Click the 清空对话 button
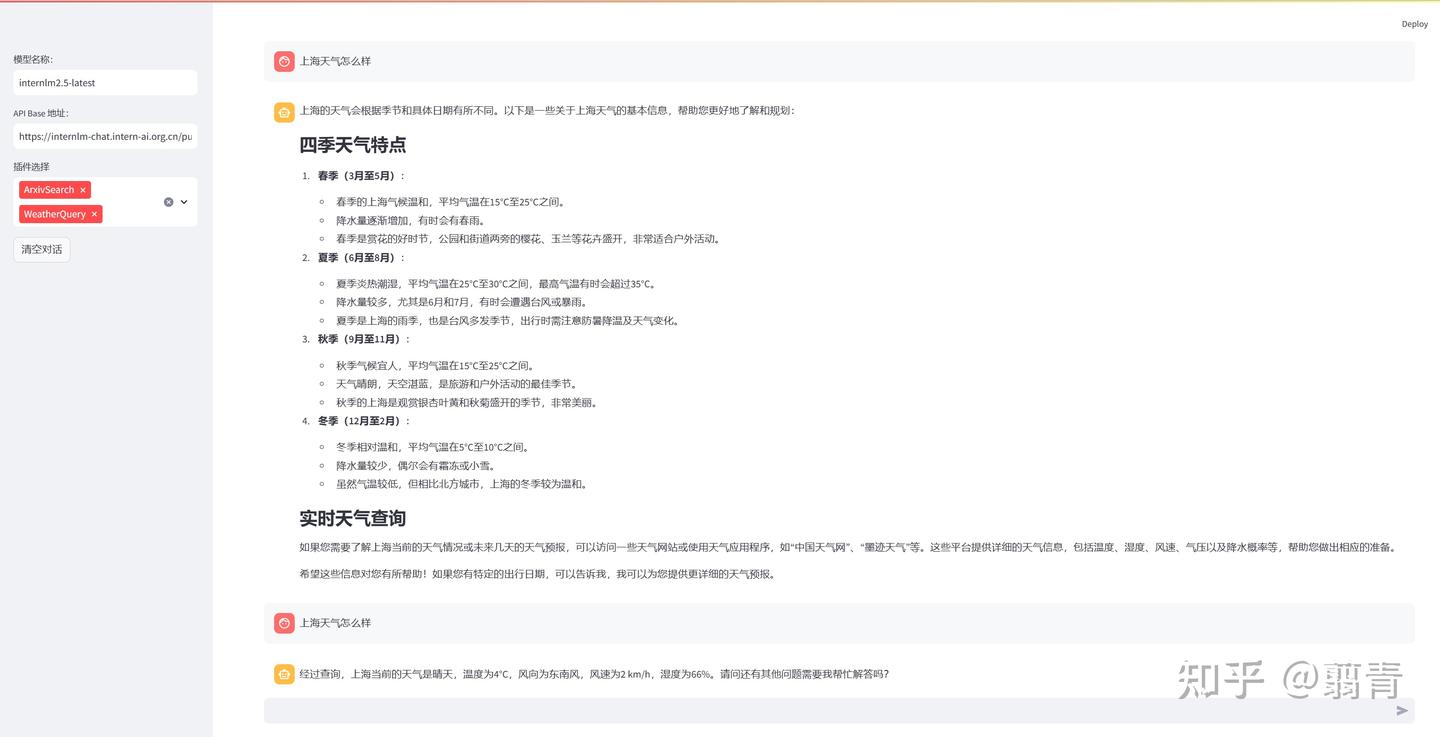Viewport: 1440px width, 737px height. pos(41,248)
